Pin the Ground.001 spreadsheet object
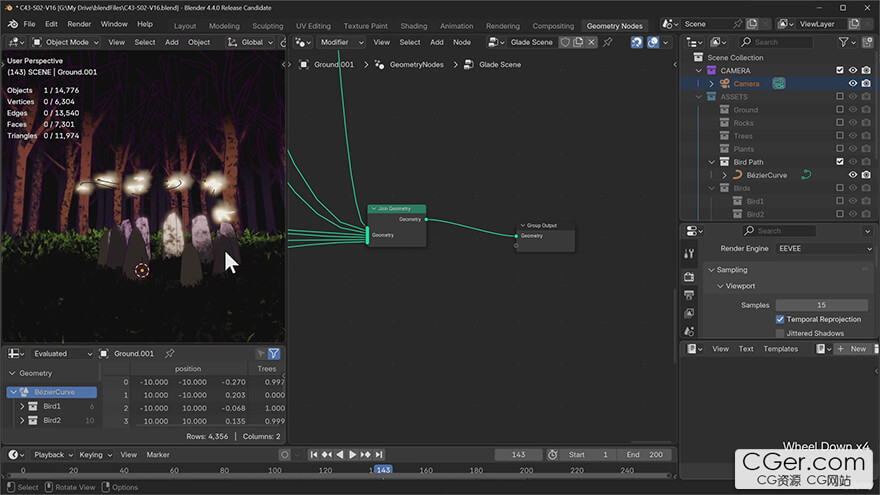Viewport: 880px width, 495px height. 169,354
